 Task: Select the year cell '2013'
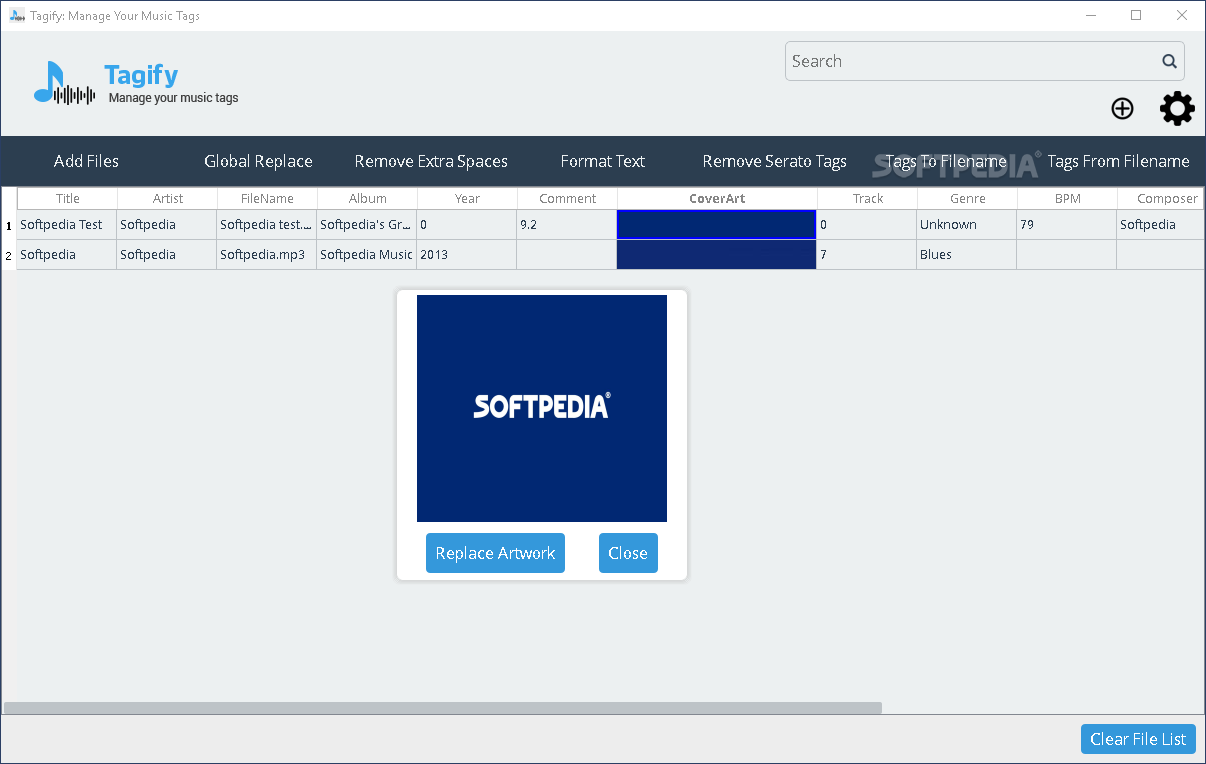467,255
